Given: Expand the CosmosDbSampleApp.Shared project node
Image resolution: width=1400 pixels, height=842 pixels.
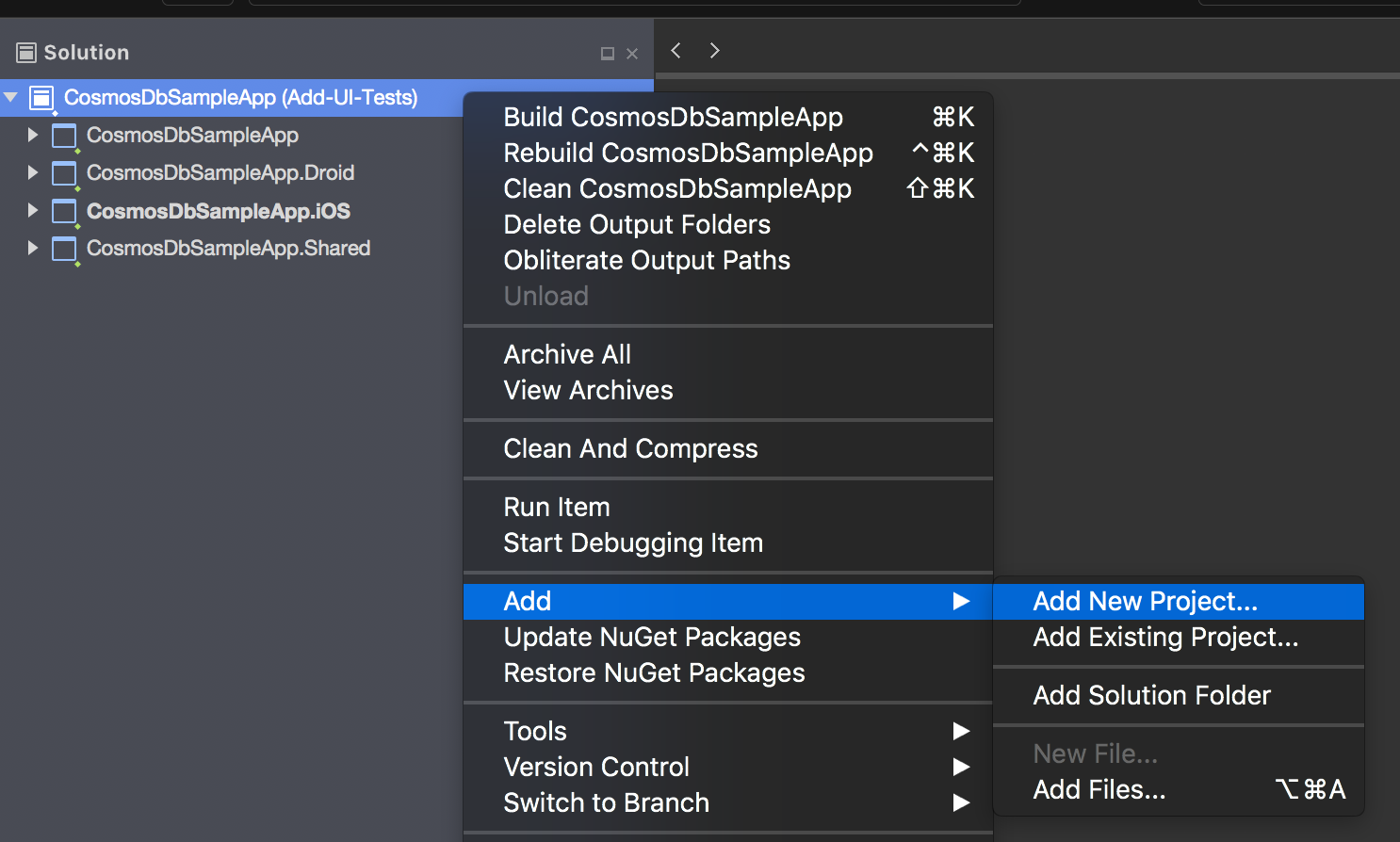Looking at the screenshot, I should [32, 248].
